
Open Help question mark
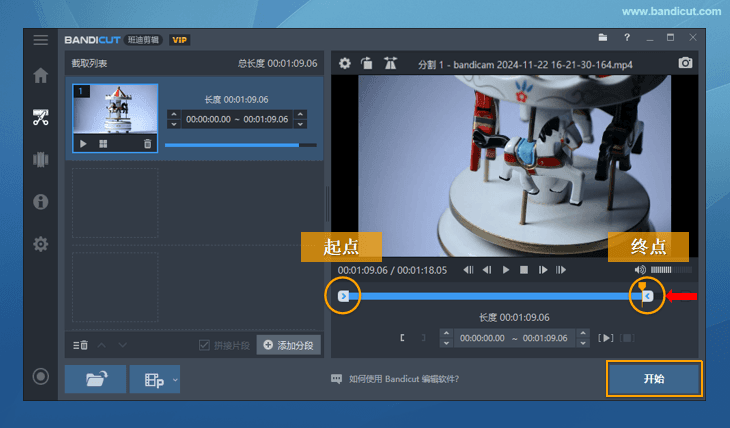627,37
